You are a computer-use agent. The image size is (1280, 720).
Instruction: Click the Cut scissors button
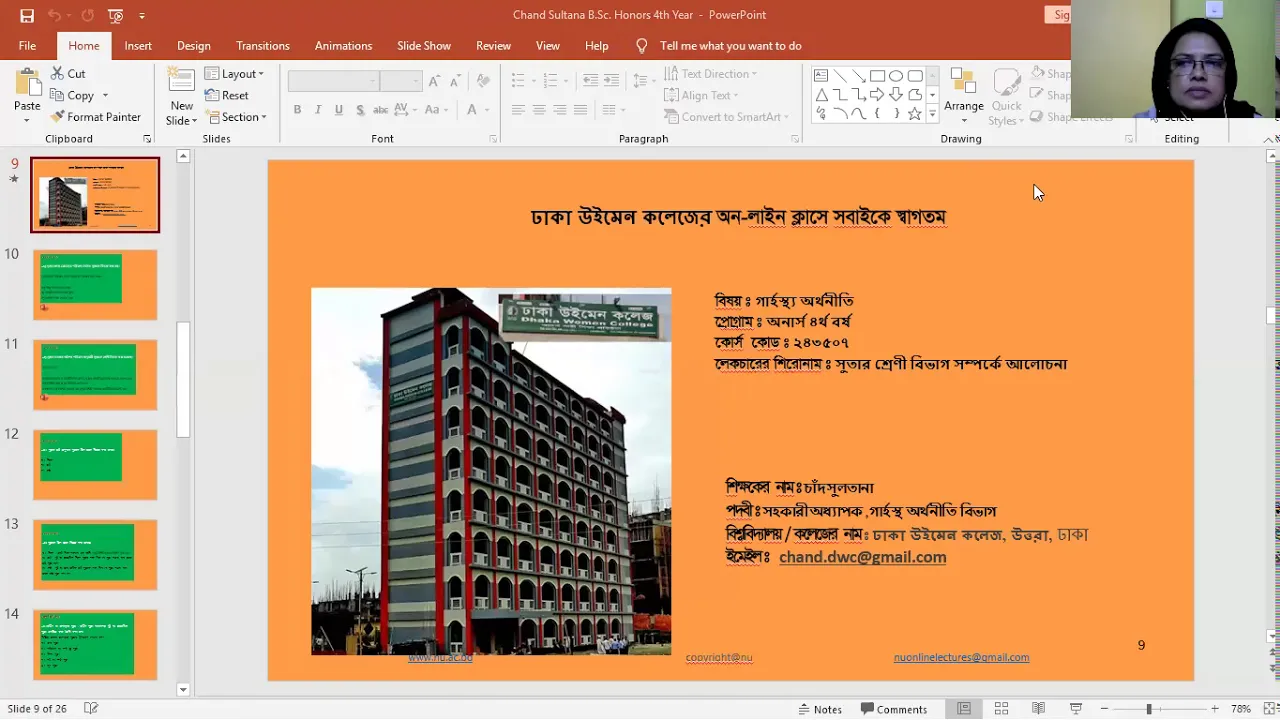67,74
